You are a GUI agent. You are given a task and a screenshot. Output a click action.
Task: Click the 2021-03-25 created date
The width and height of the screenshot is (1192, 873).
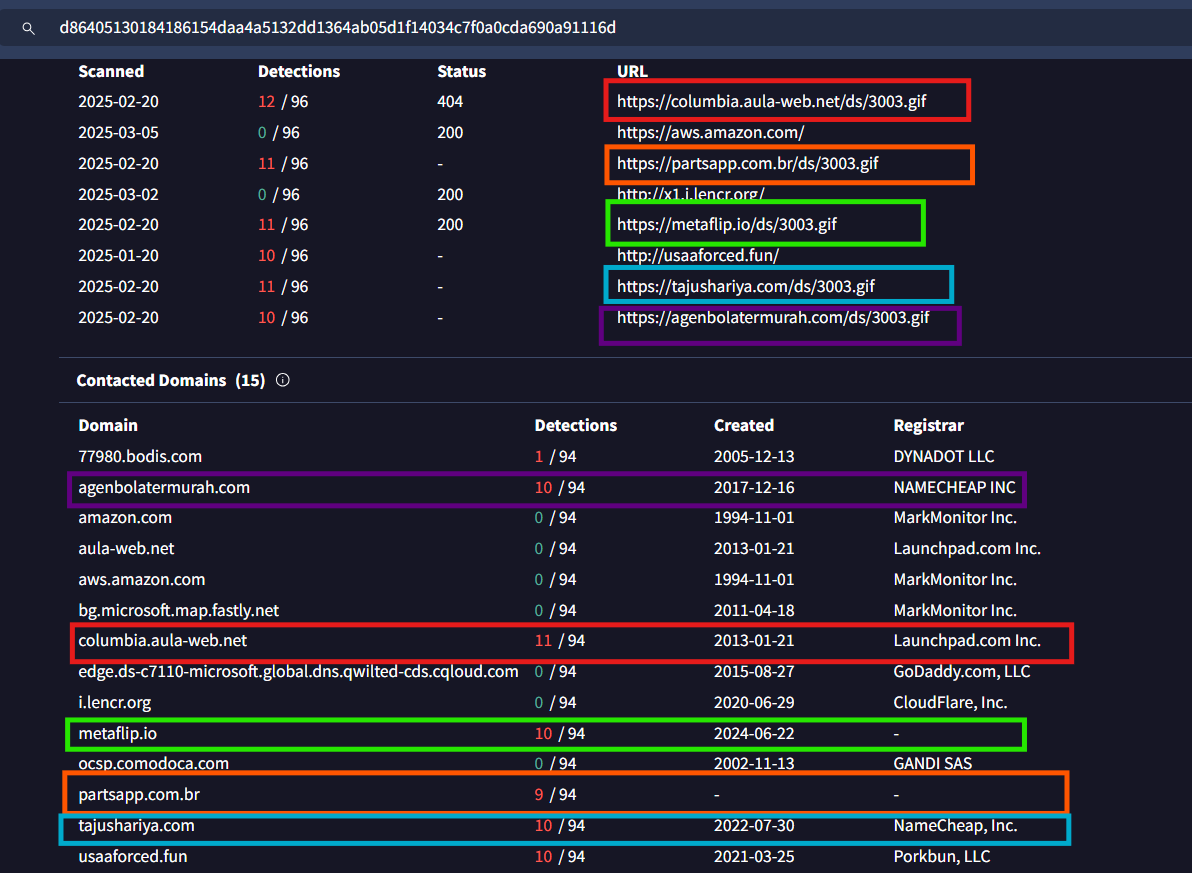(x=754, y=856)
